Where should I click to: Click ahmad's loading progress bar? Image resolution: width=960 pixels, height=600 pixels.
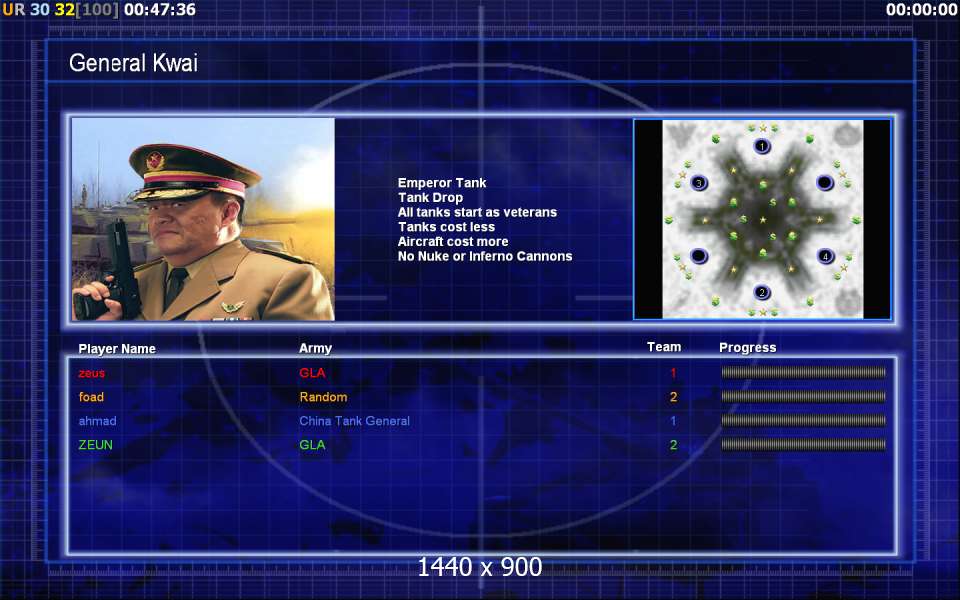[x=803, y=420]
